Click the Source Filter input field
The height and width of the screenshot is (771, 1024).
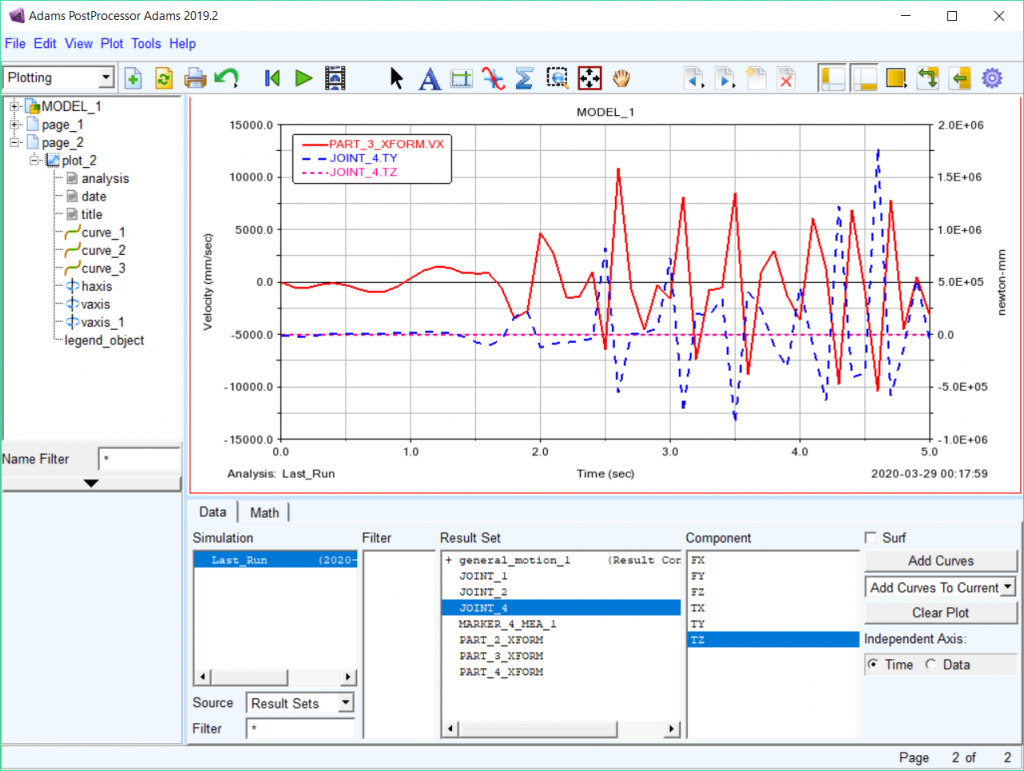click(x=300, y=728)
